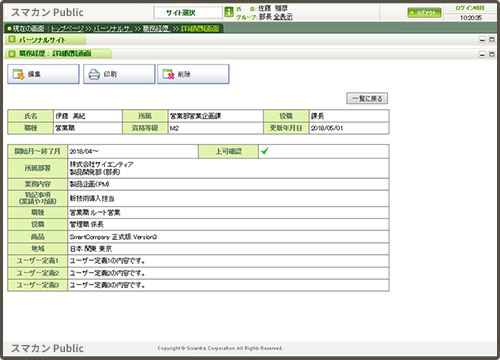Collapse the パーソナルサイト panel header icon
This screenshot has height=360, width=500.
pyautogui.click(x=12, y=40)
